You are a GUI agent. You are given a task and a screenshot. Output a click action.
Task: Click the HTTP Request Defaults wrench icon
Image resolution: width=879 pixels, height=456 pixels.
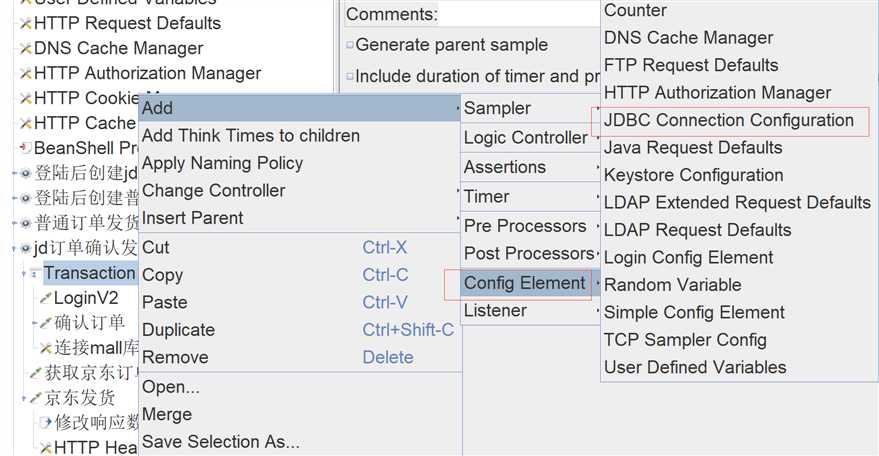click(26, 24)
